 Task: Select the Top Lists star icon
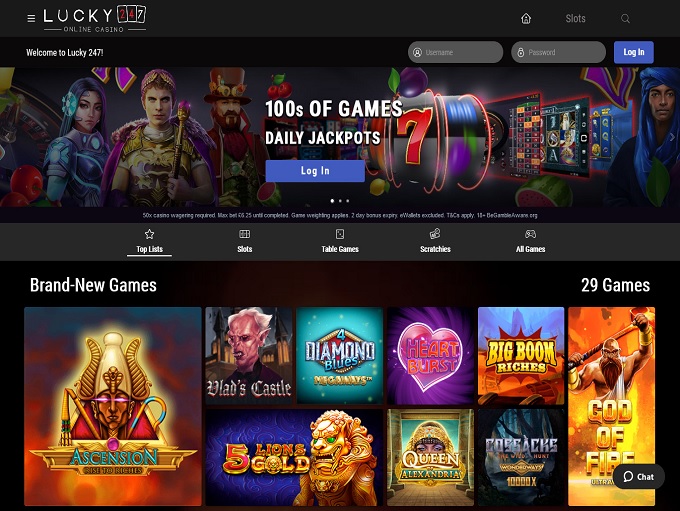point(149,234)
